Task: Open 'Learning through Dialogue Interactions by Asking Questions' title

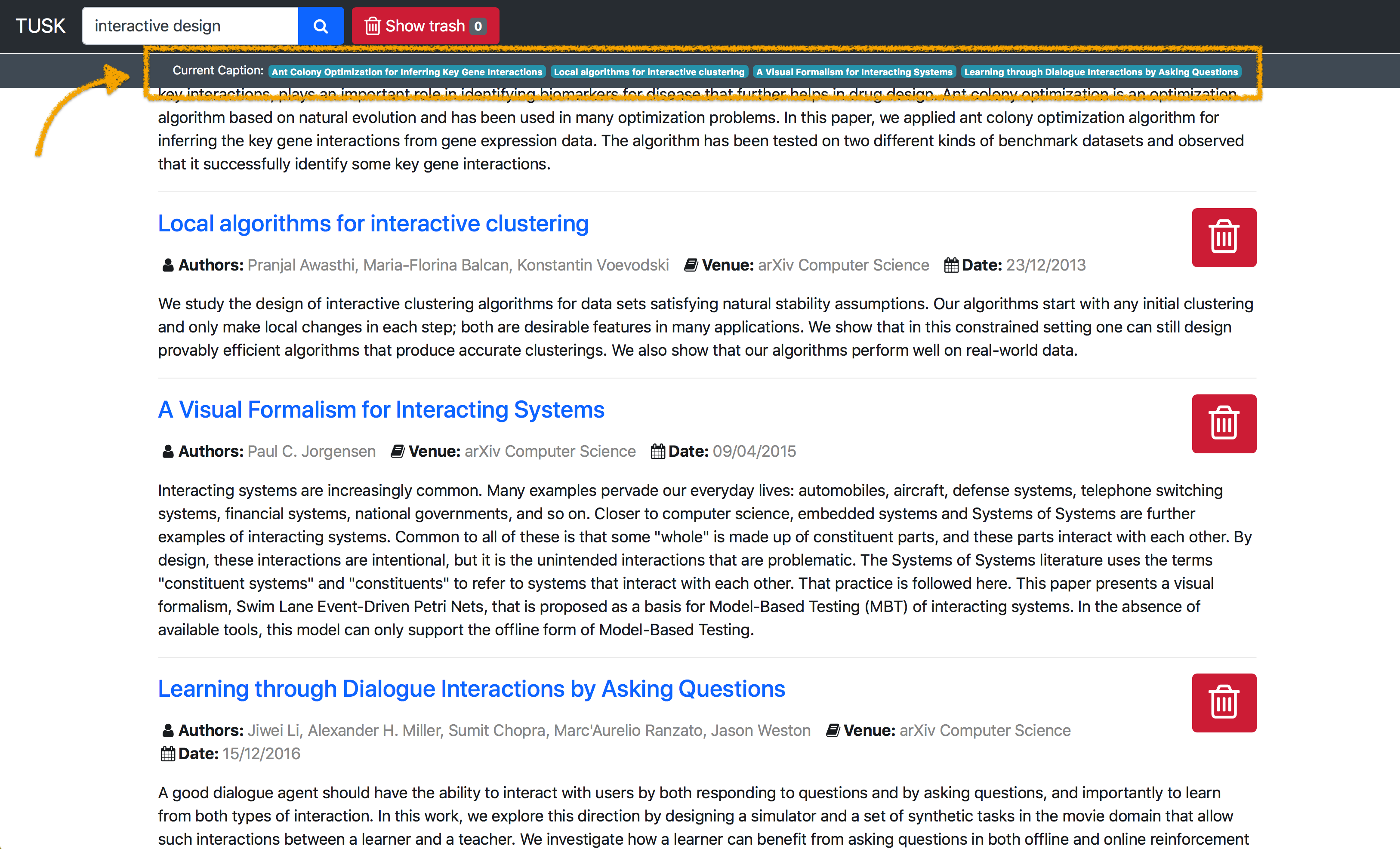Action: (x=472, y=688)
